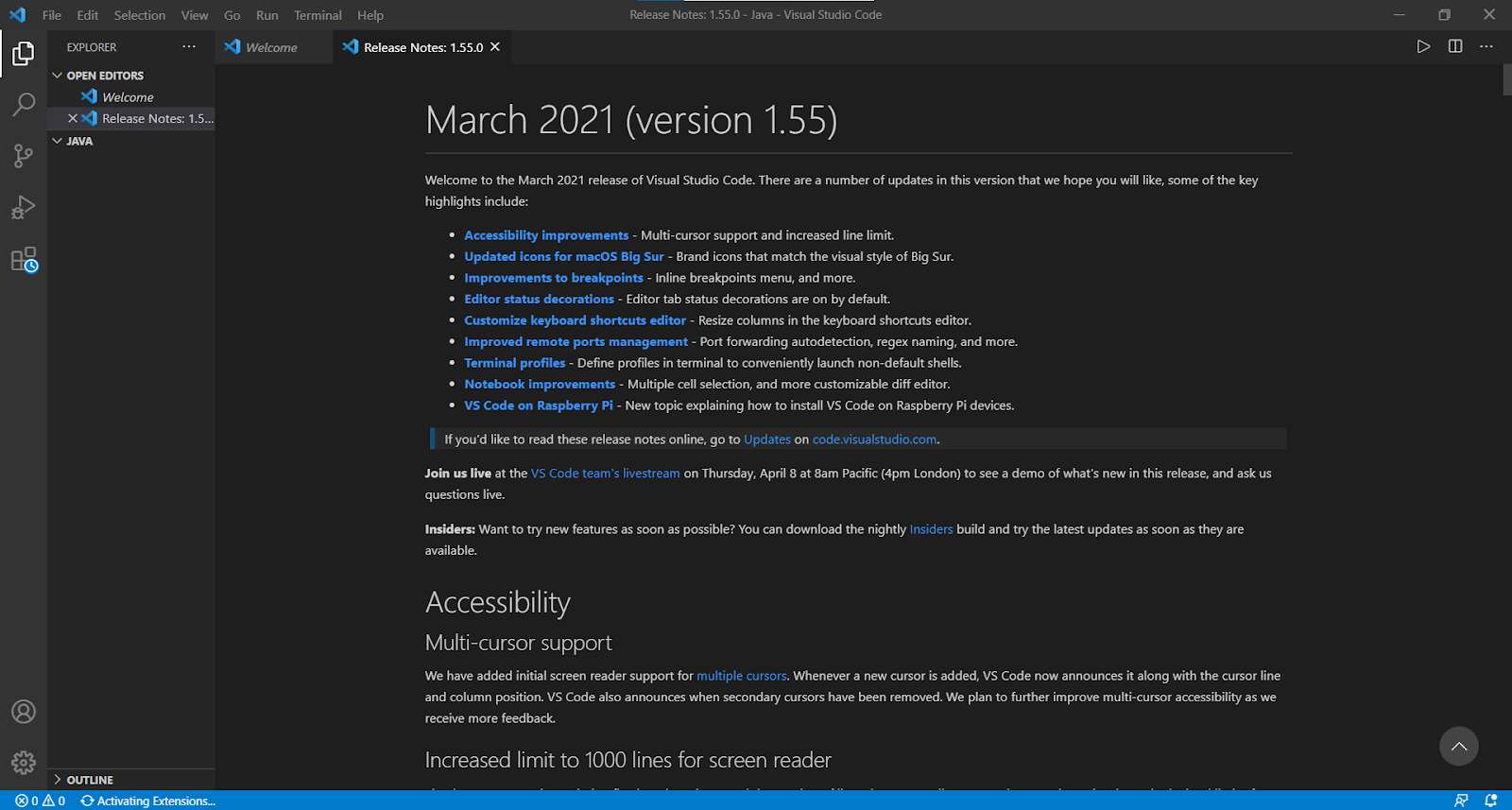Open code.visualstudio.com link
1512x810 pixels.
coord(875,439)
